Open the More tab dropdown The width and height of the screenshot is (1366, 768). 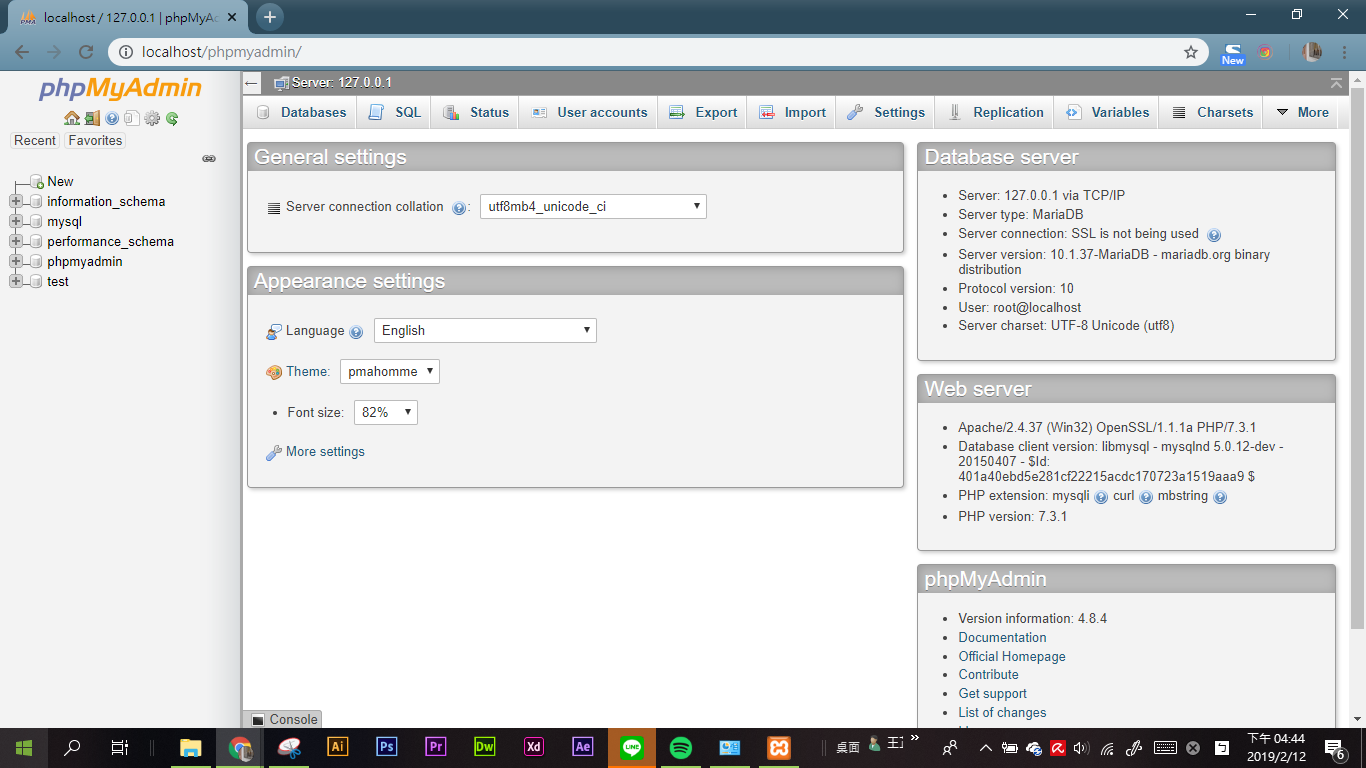(x=1303, y=112)
